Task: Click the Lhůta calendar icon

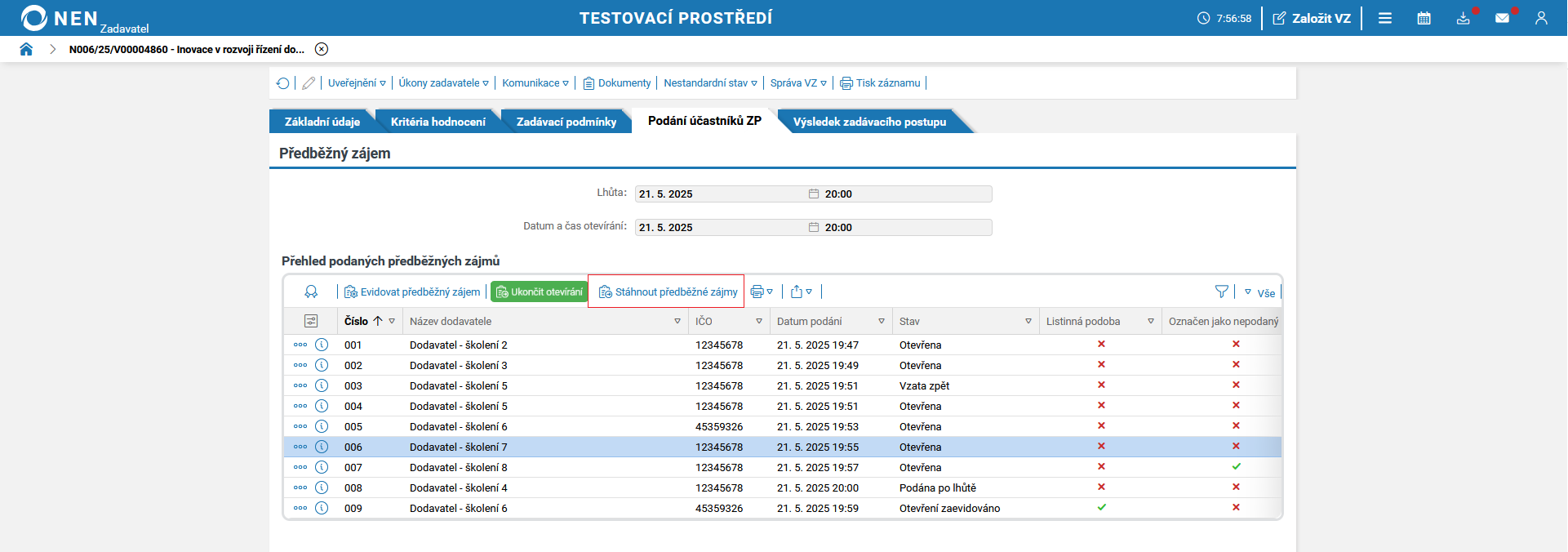Action: click(814, 194)
